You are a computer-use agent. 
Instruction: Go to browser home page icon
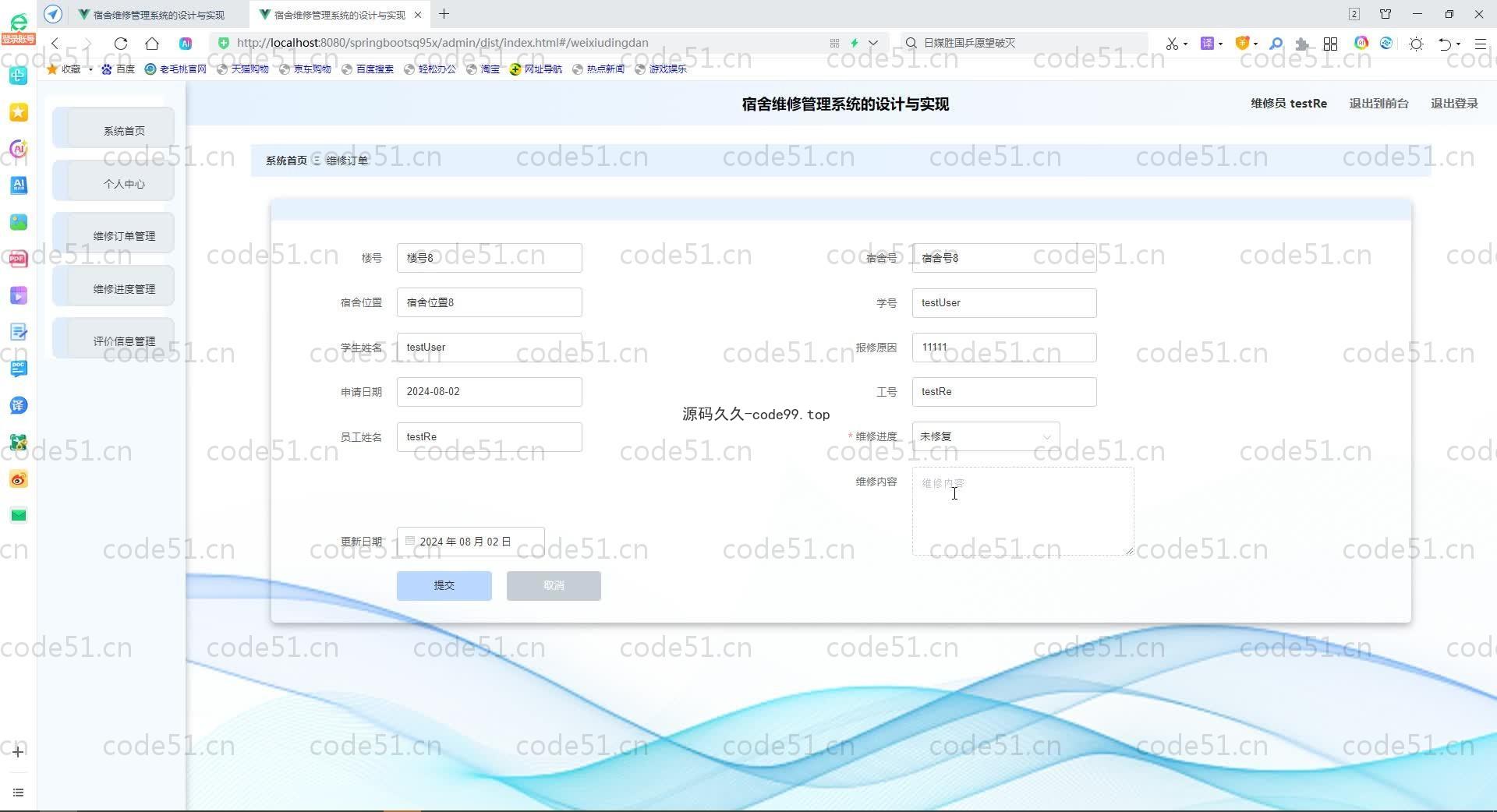(152, 44)
